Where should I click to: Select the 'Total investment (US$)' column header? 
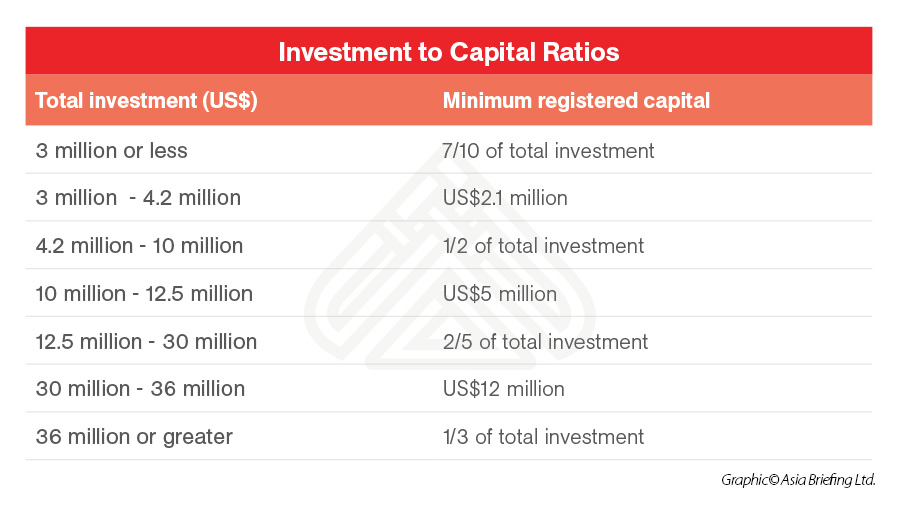point(146,101)
